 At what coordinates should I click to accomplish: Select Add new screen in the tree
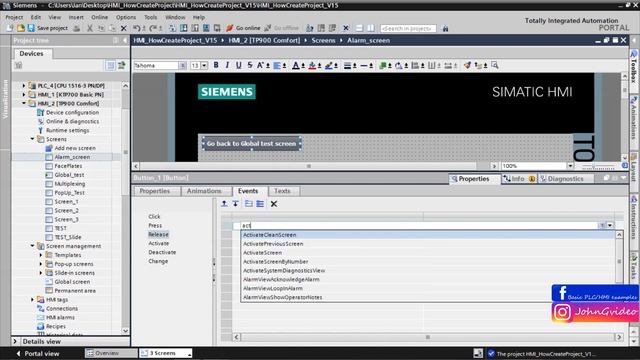pos(75,148)
